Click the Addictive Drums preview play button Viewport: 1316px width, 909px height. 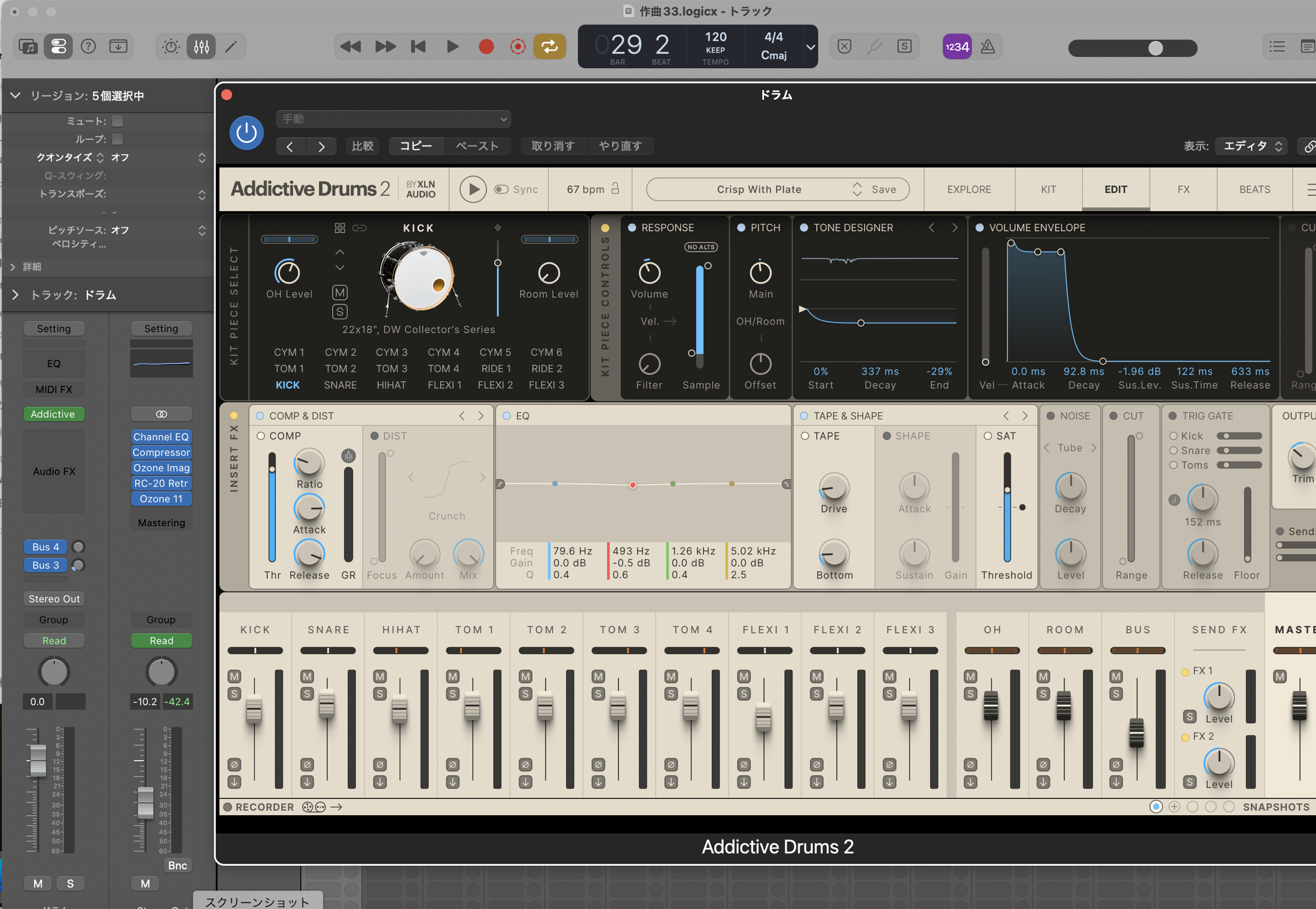473,190
